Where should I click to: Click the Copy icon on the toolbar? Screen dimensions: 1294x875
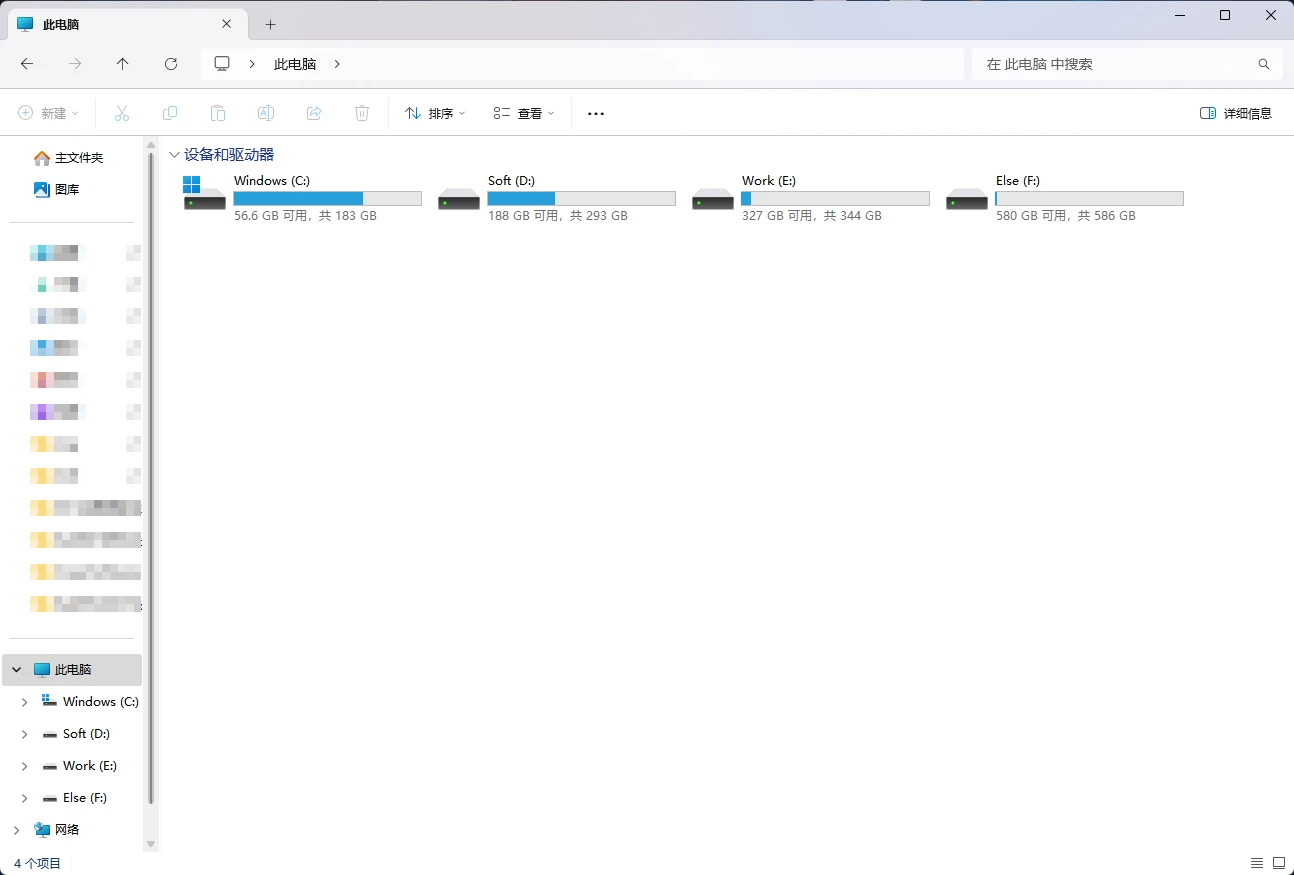(x=170, y=113)
